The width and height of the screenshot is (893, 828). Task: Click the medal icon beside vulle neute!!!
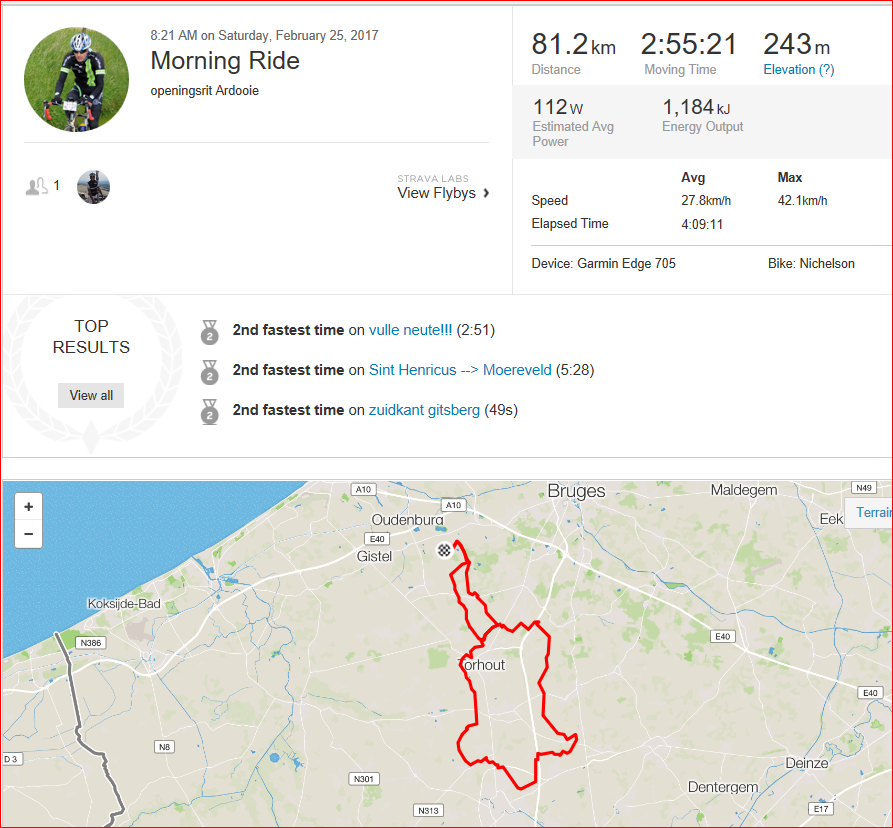tap(210, 333)
